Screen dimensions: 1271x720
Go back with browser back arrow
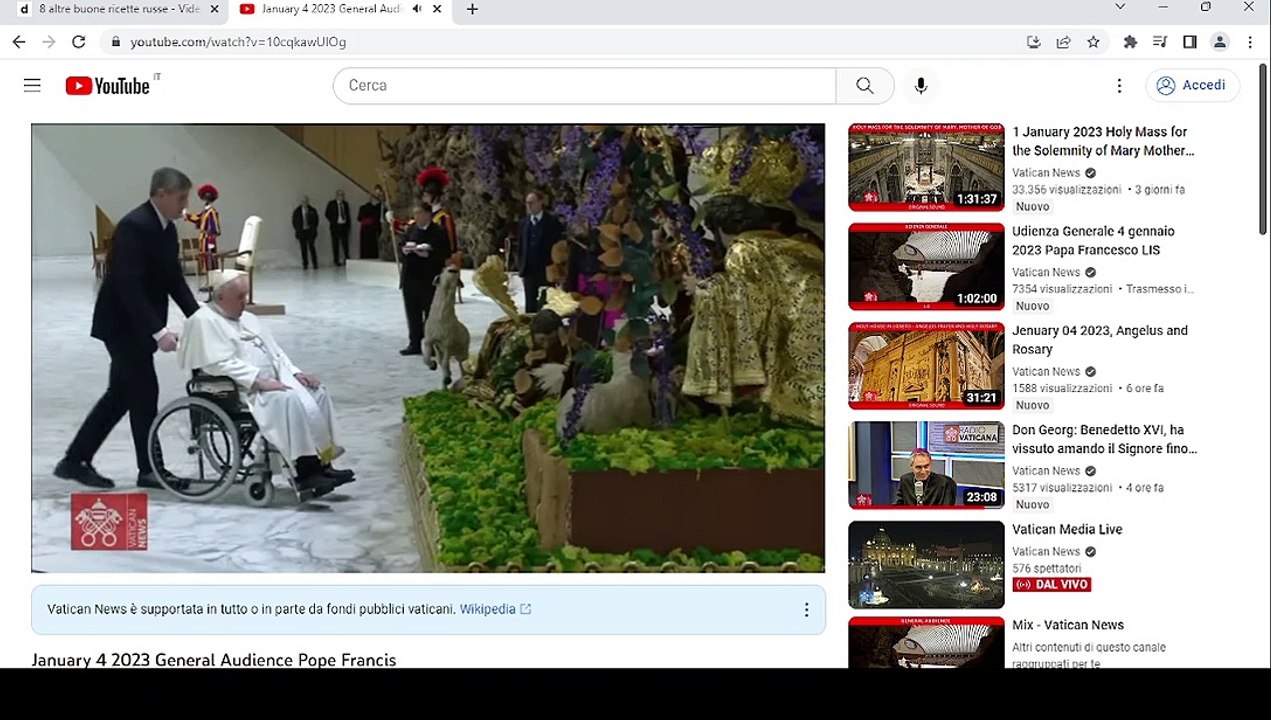(19, 42)
